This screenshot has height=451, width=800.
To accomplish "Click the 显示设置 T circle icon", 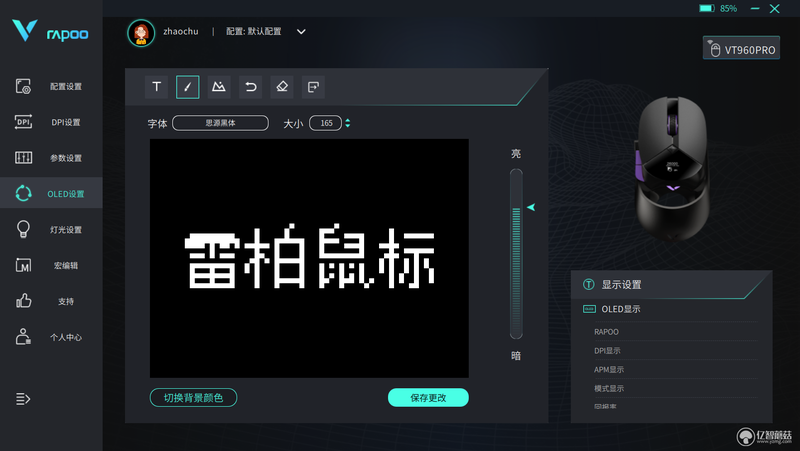I will (588, 284).
